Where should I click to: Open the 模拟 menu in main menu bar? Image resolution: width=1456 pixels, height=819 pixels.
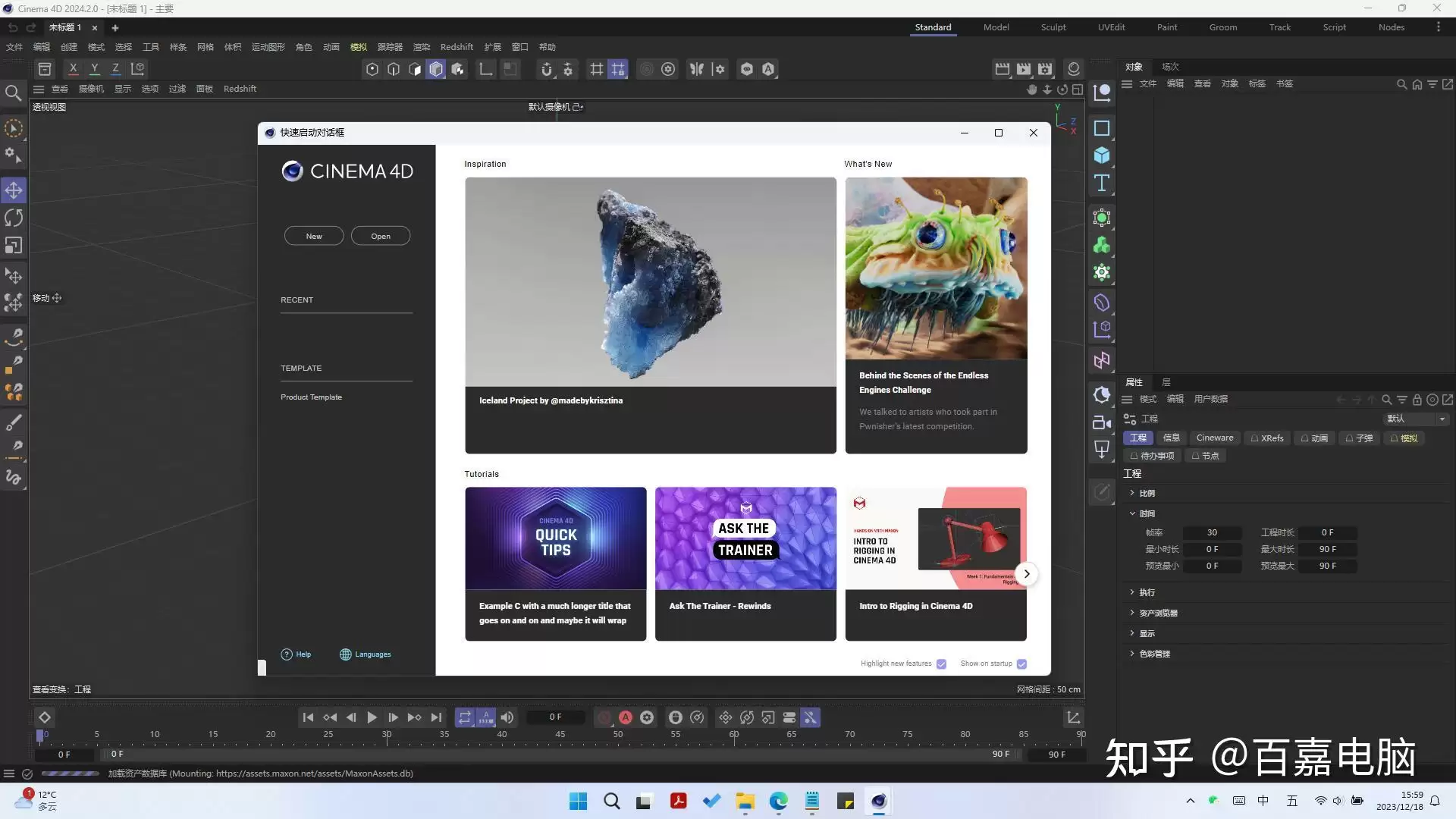pos(359,47)
